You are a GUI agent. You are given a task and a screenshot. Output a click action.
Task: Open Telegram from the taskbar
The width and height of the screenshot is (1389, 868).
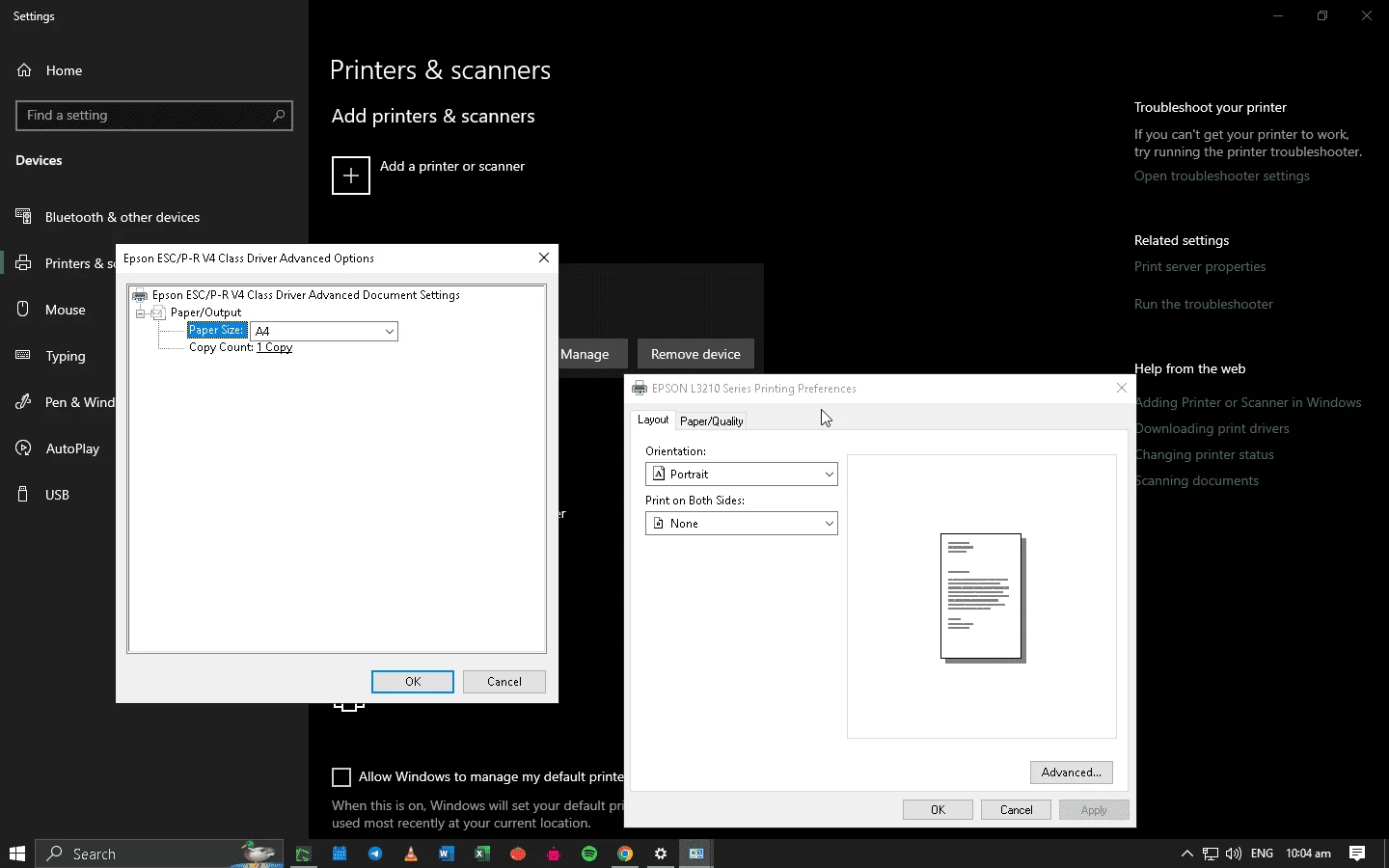tap(375, 854)
